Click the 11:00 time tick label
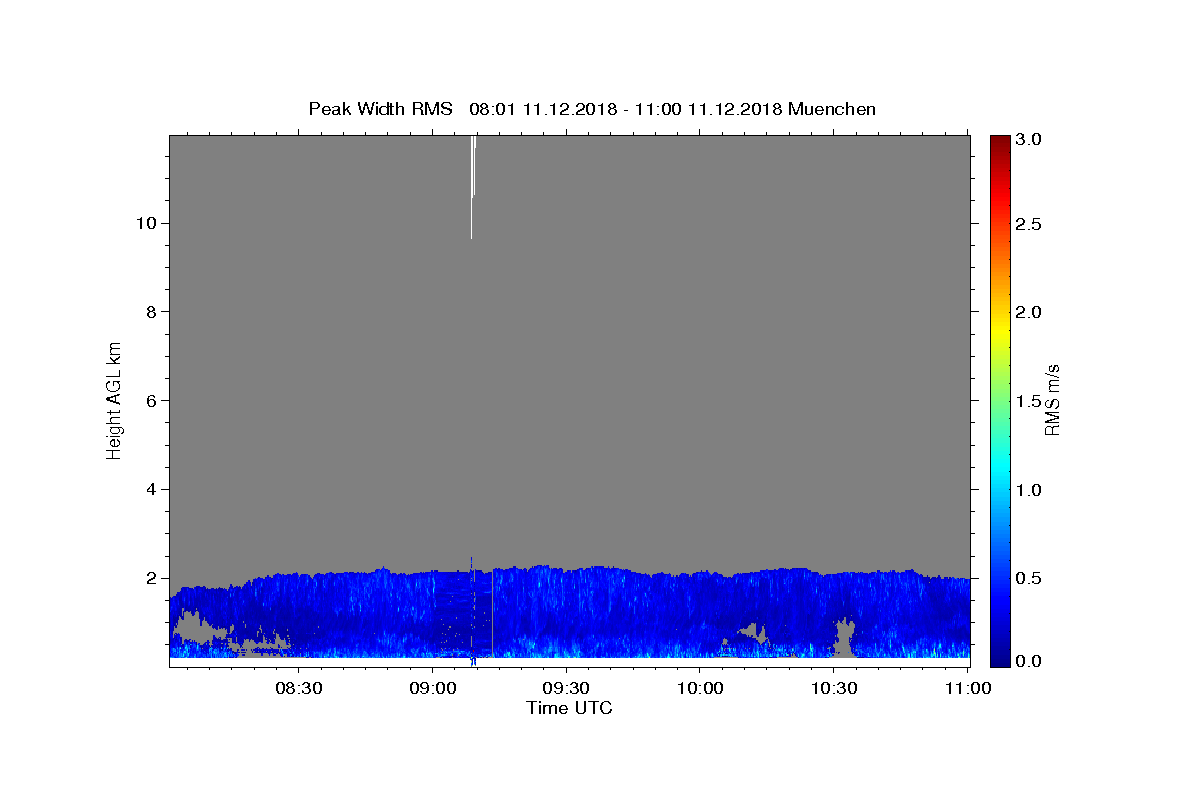This screenshot has width=1200, height=800. point(967,688)
